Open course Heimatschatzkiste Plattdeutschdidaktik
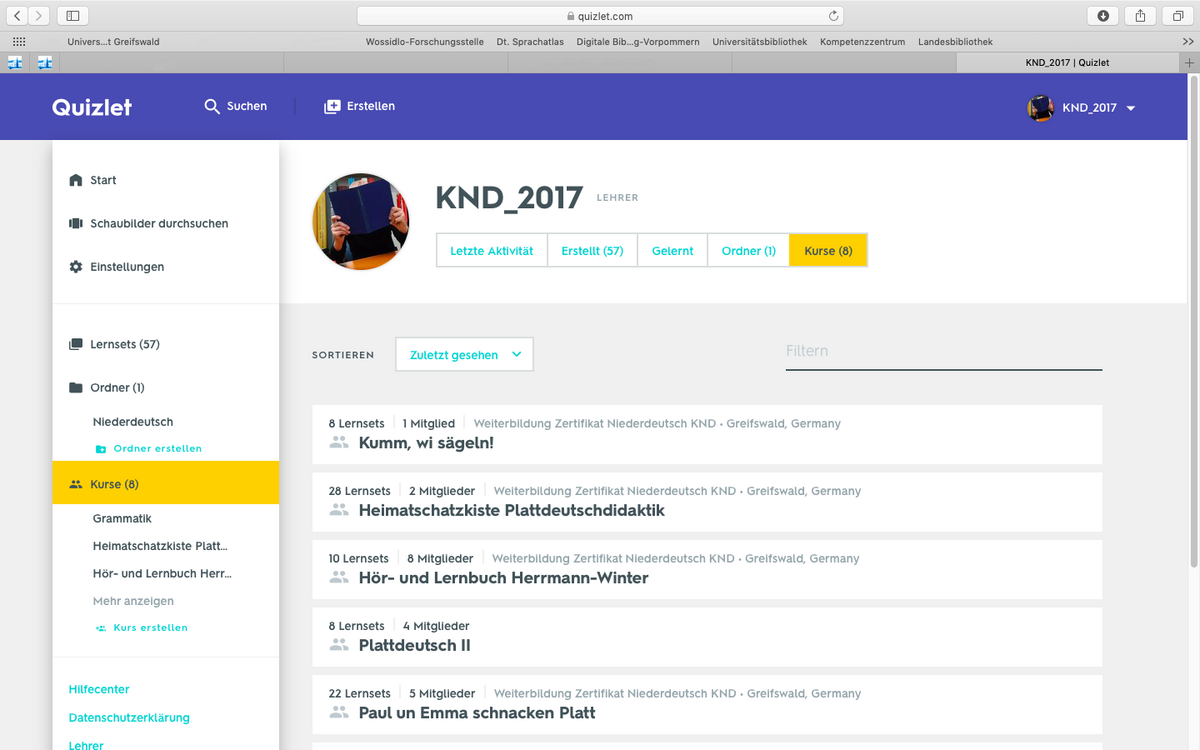The image size is (1200, 750). [x=511, y=510]
